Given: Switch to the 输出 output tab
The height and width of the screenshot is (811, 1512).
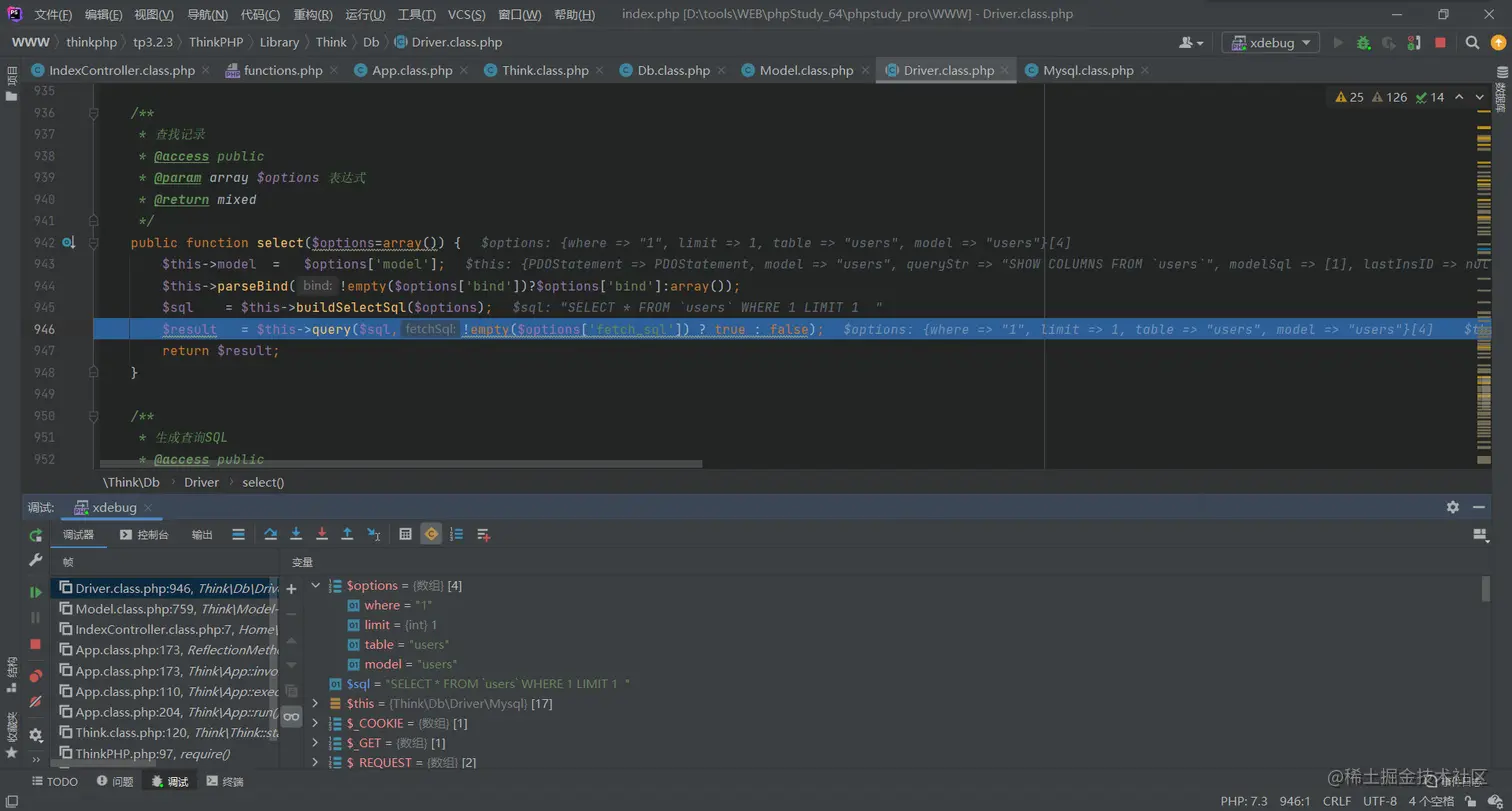Looking at the screenshot, I should [x=202, y=535].
